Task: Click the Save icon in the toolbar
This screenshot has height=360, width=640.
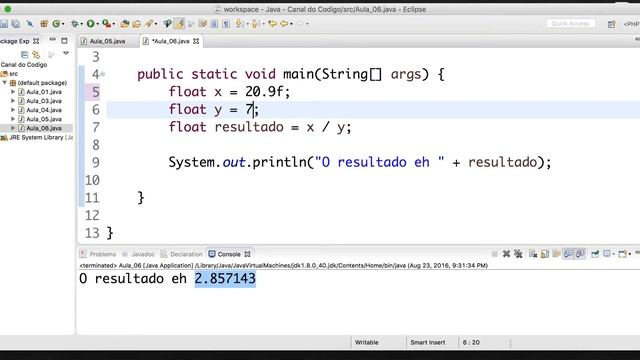Action: (x=4, y=24)
